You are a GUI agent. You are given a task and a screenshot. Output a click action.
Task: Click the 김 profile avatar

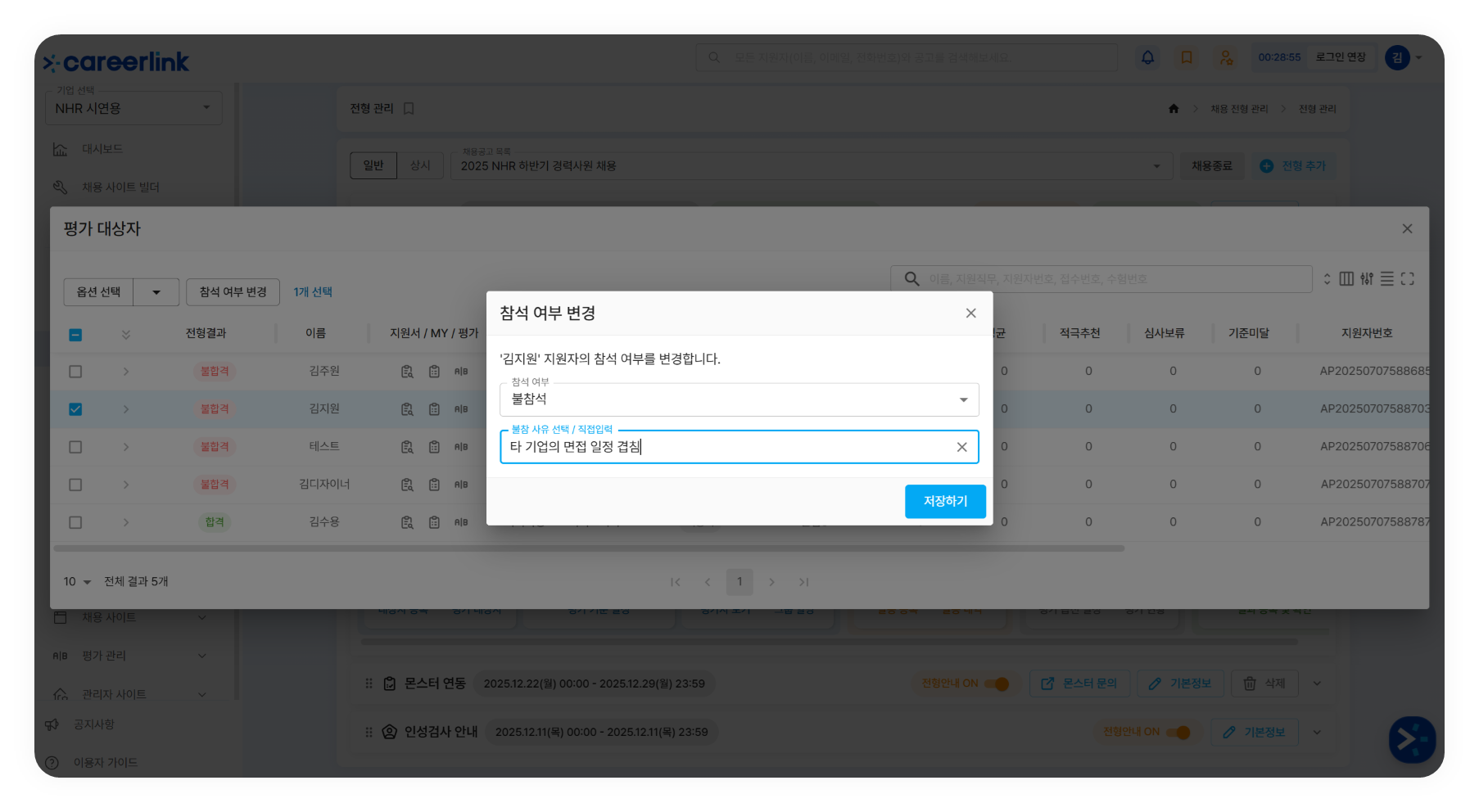pos(1397,57)
